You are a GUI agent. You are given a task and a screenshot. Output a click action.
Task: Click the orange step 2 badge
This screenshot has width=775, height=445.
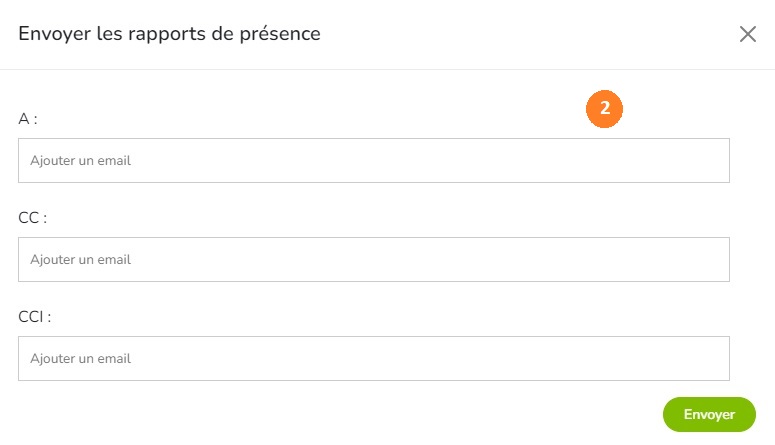point(604,109)
